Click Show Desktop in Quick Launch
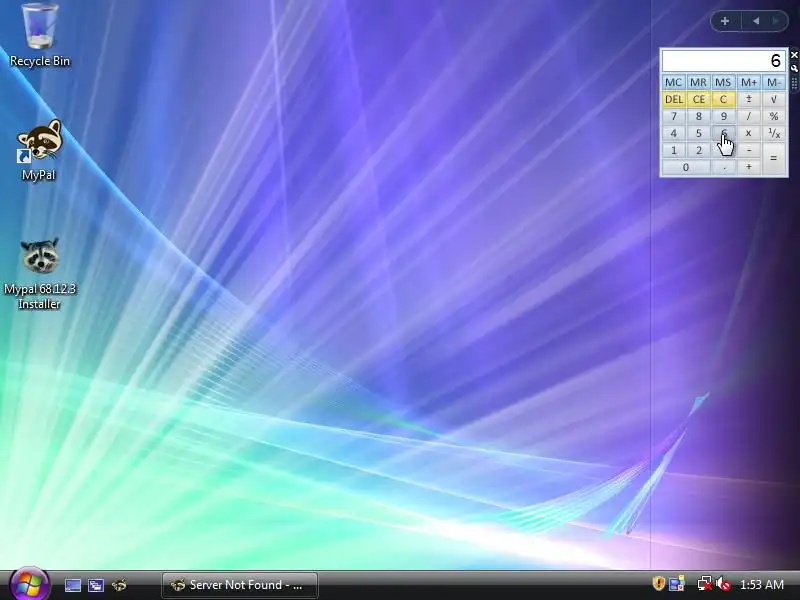 pyautogui.click(x=72, y=585)
